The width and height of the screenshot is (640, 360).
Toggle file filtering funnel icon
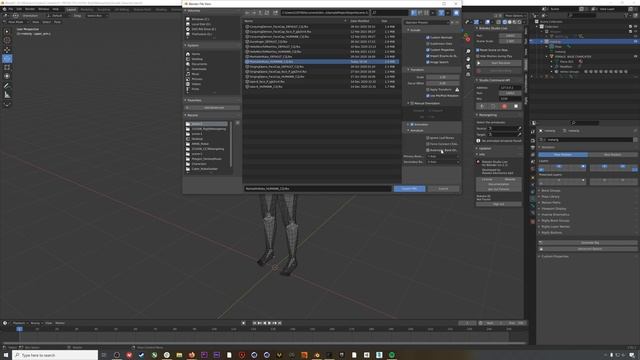click(x=441, y=13)
